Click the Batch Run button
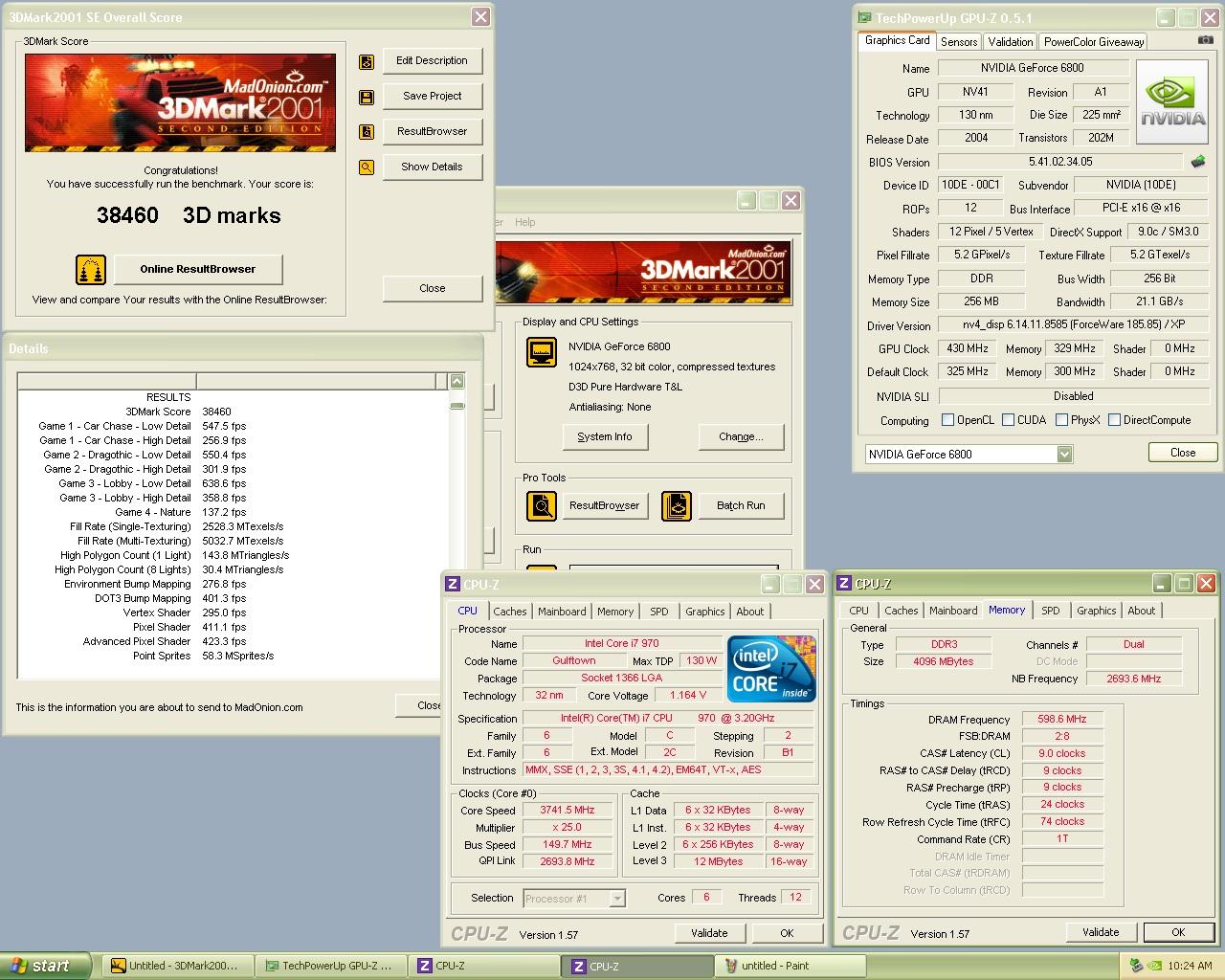The width and height of the screenshot is (1225, 980). point(742,505)
